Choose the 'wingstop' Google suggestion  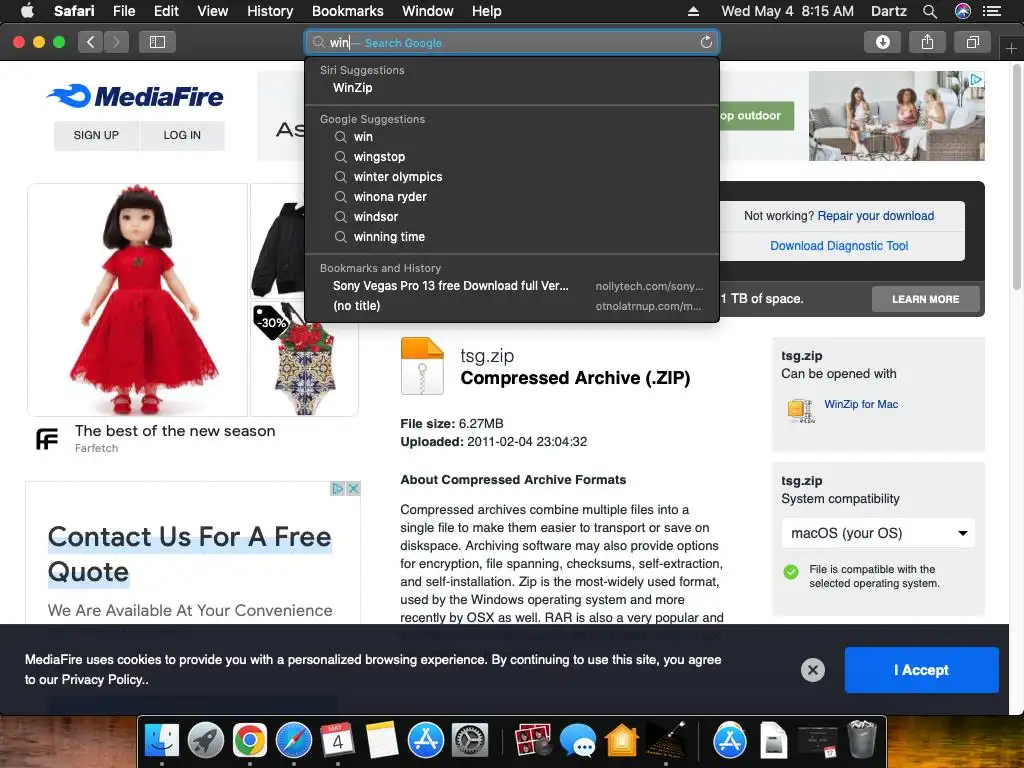[512, 157]
